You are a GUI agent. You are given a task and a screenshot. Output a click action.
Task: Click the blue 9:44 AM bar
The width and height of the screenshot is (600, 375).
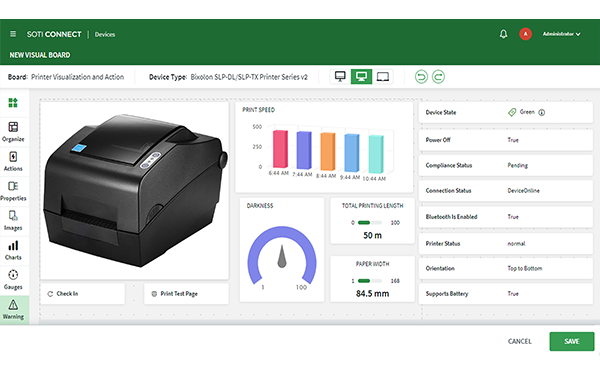[x=352, y=153]
